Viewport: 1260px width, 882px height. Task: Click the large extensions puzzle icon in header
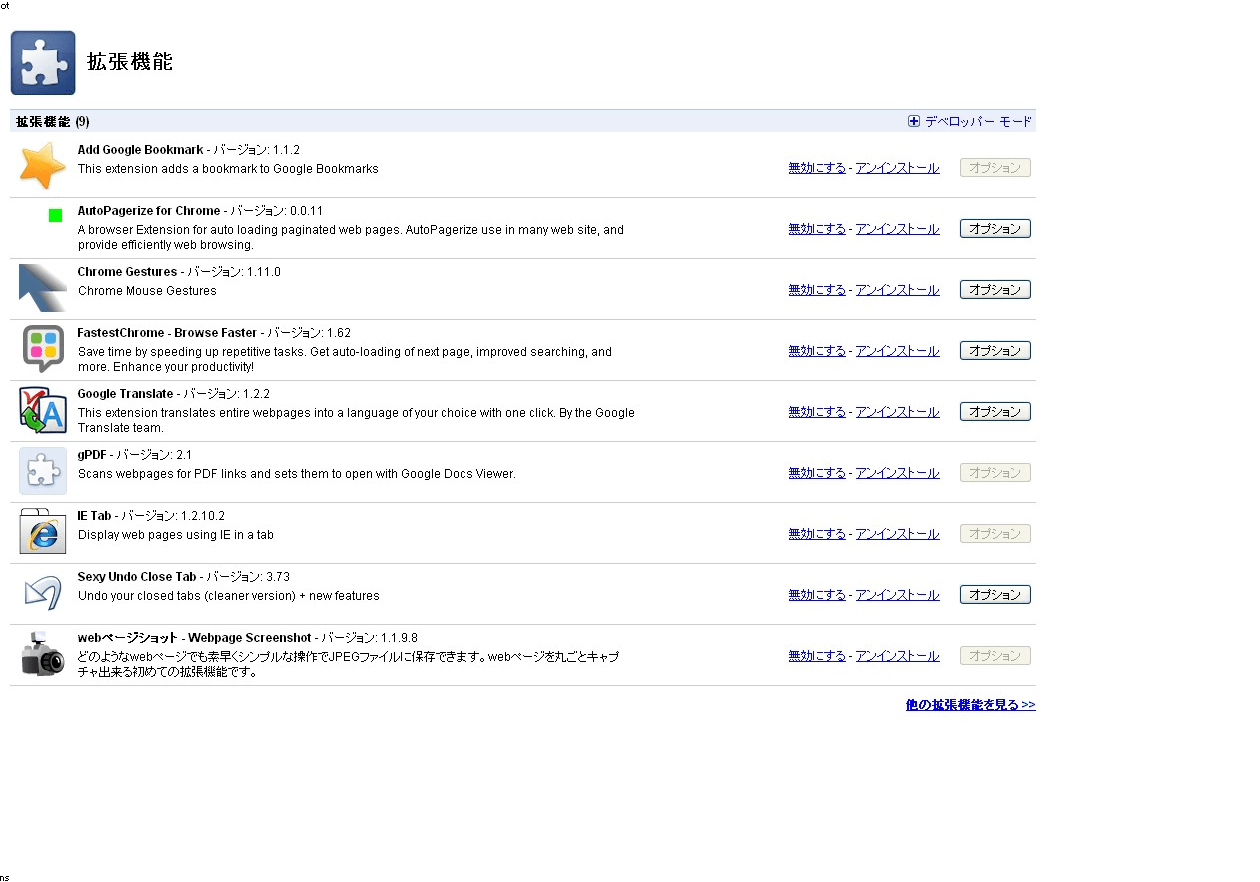(43, 63)
